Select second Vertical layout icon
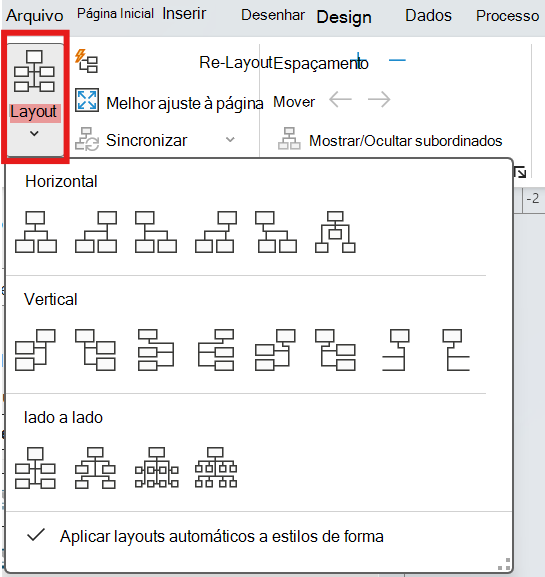Screen dimensions: 545x577 click(95, 350)
